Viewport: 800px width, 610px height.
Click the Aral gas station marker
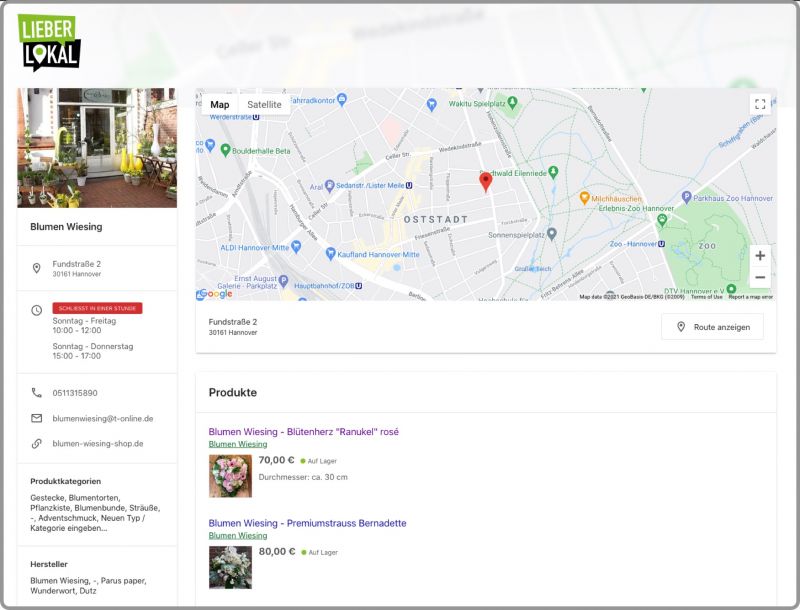pos(330,186)
